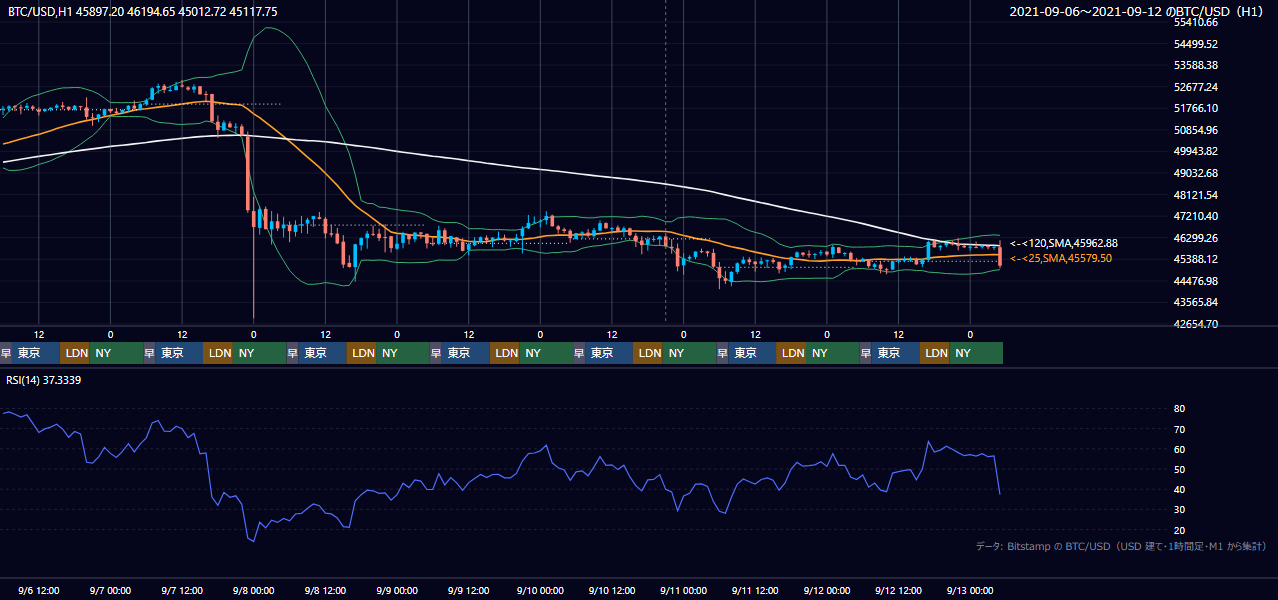Viewport: 1278px width, 600px height.
Task: Click the 48121.54 price axis label
Action: coord(1196,195)
